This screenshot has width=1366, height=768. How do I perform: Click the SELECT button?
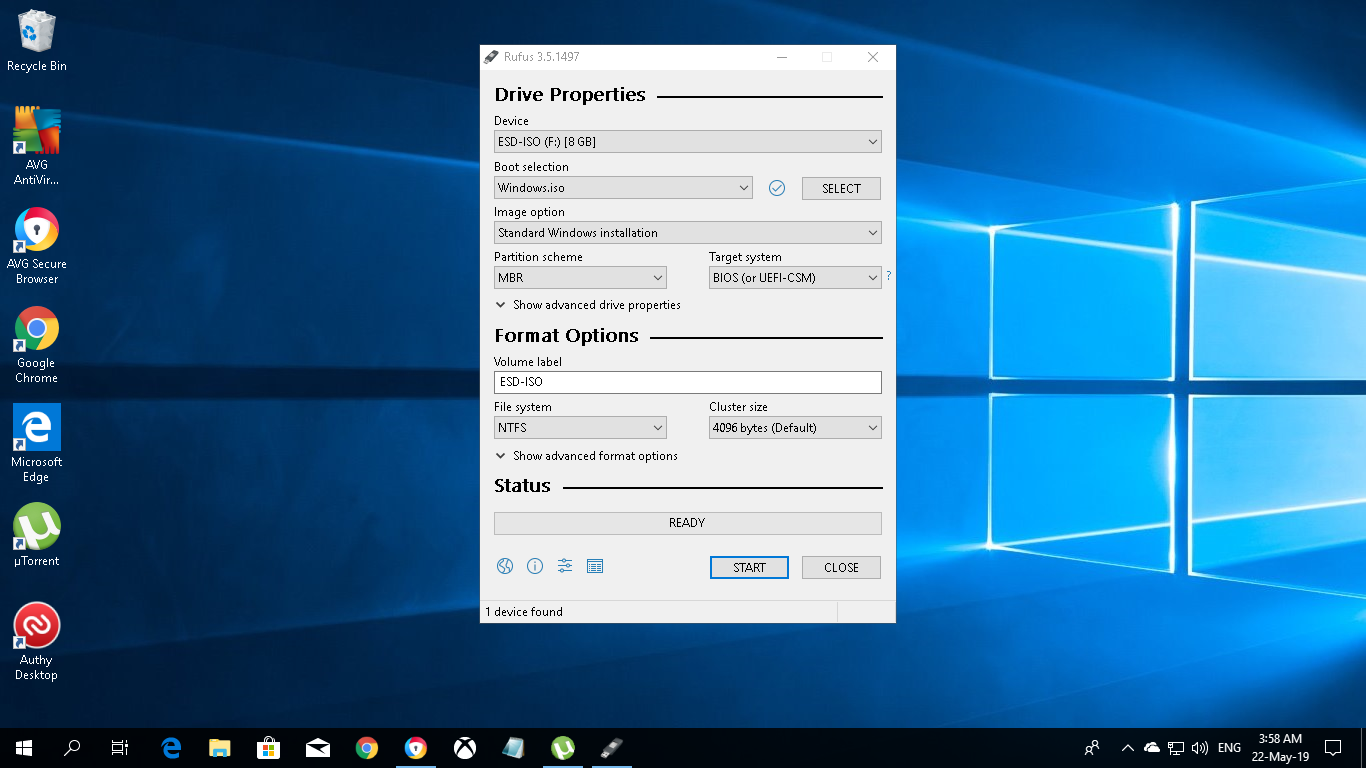pos(841,188)
